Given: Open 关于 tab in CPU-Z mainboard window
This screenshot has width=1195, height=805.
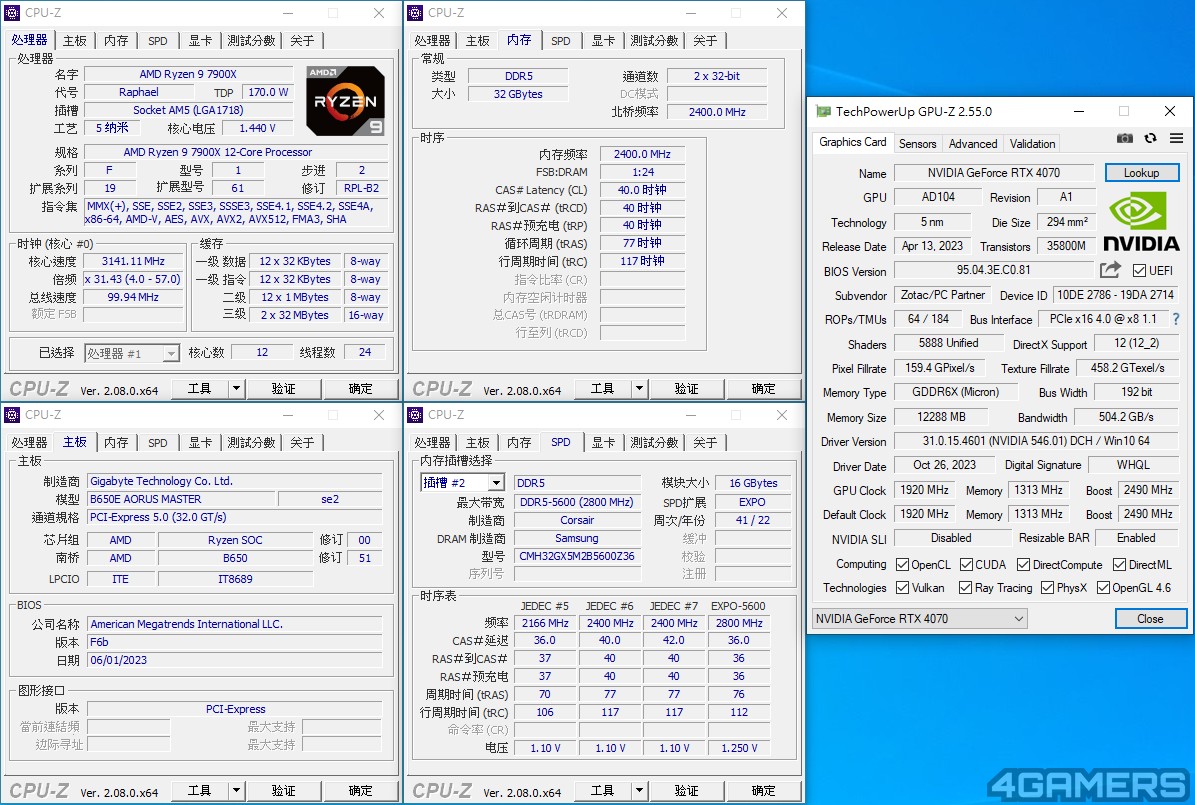Looking at the screenshot, I should click(303, 442).
